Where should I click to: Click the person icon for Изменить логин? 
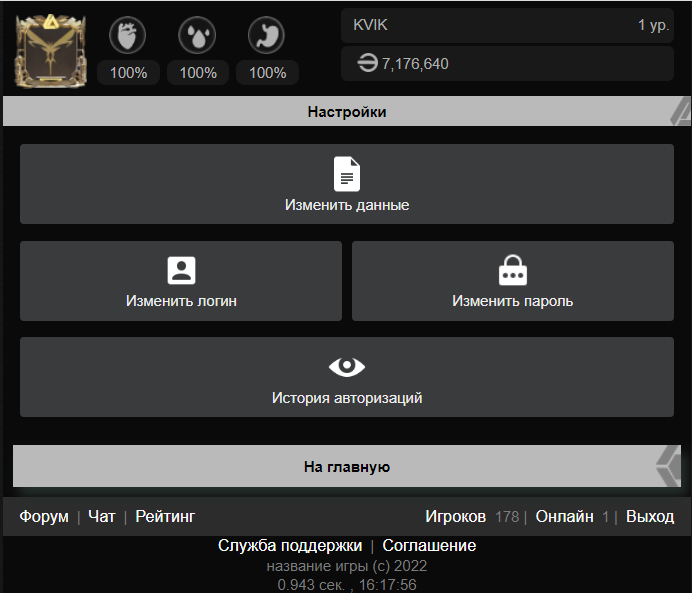pos(181,270)
